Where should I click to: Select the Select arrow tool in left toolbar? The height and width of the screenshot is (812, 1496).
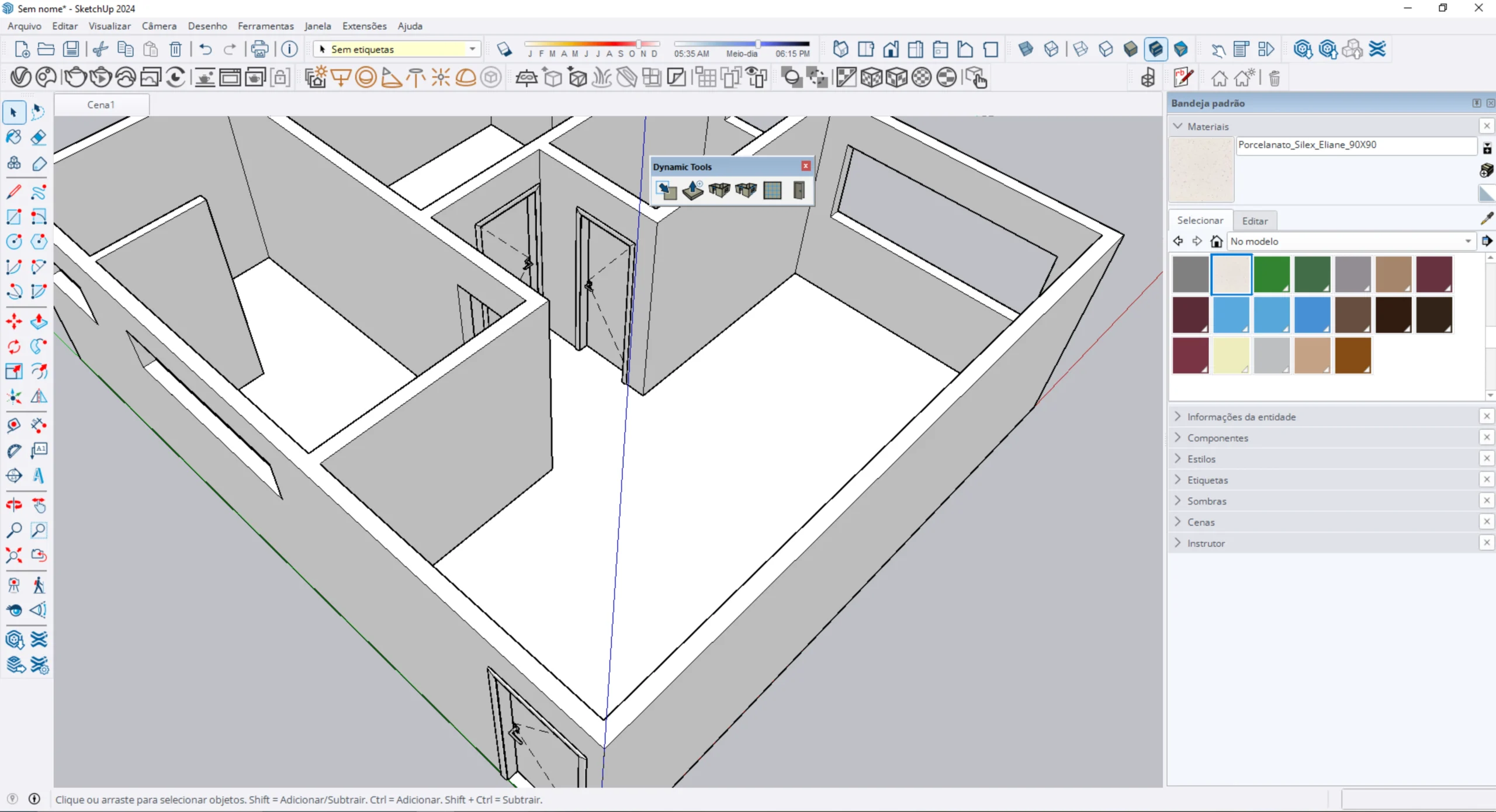coord(14,112)
